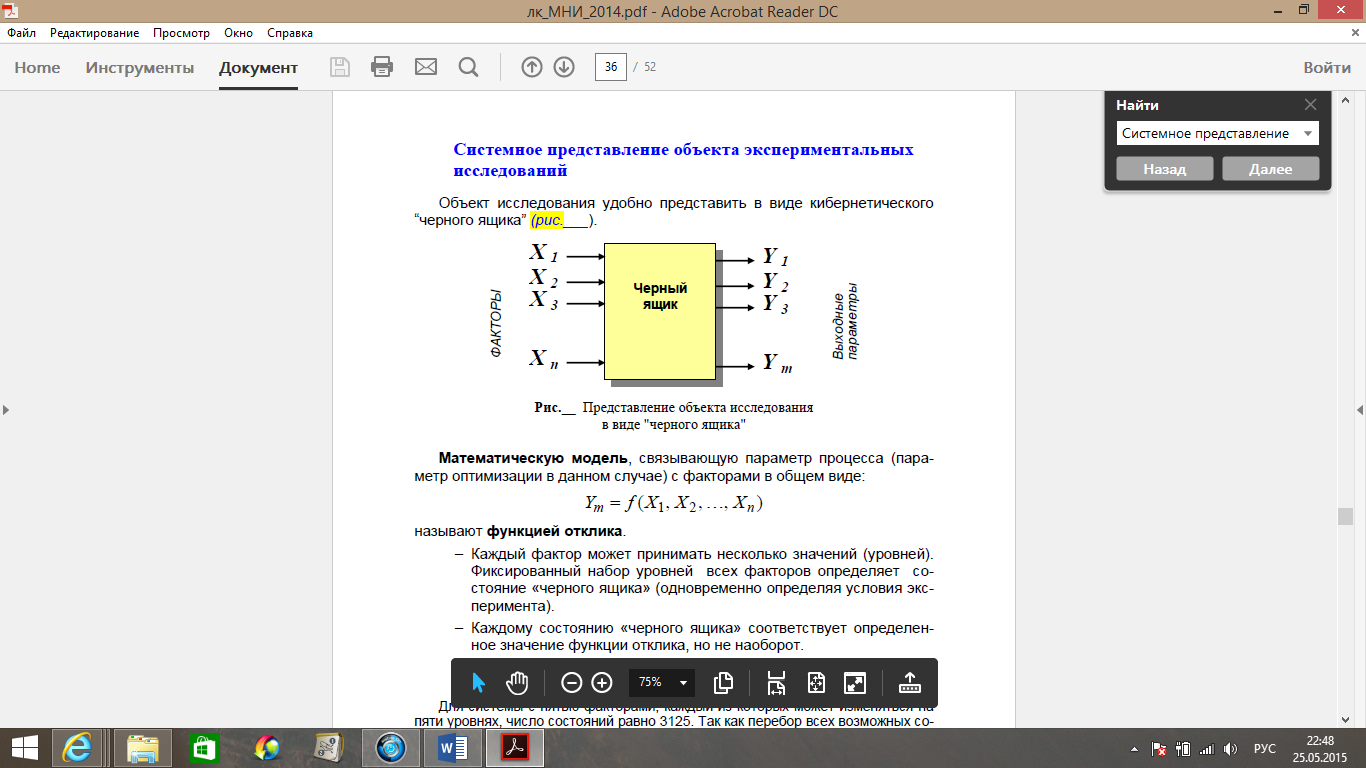Screen dimensions: 1366x768
Task: Select the Документ tab
Action: coord(259,68)
